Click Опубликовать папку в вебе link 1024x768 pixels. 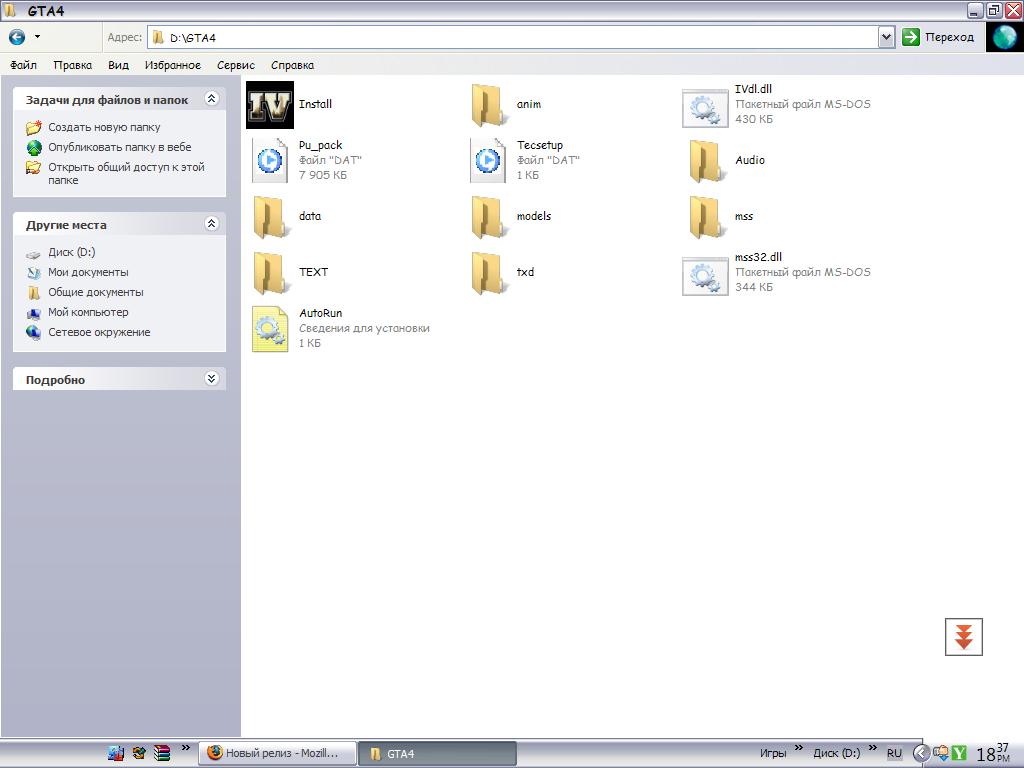point(120,148)
